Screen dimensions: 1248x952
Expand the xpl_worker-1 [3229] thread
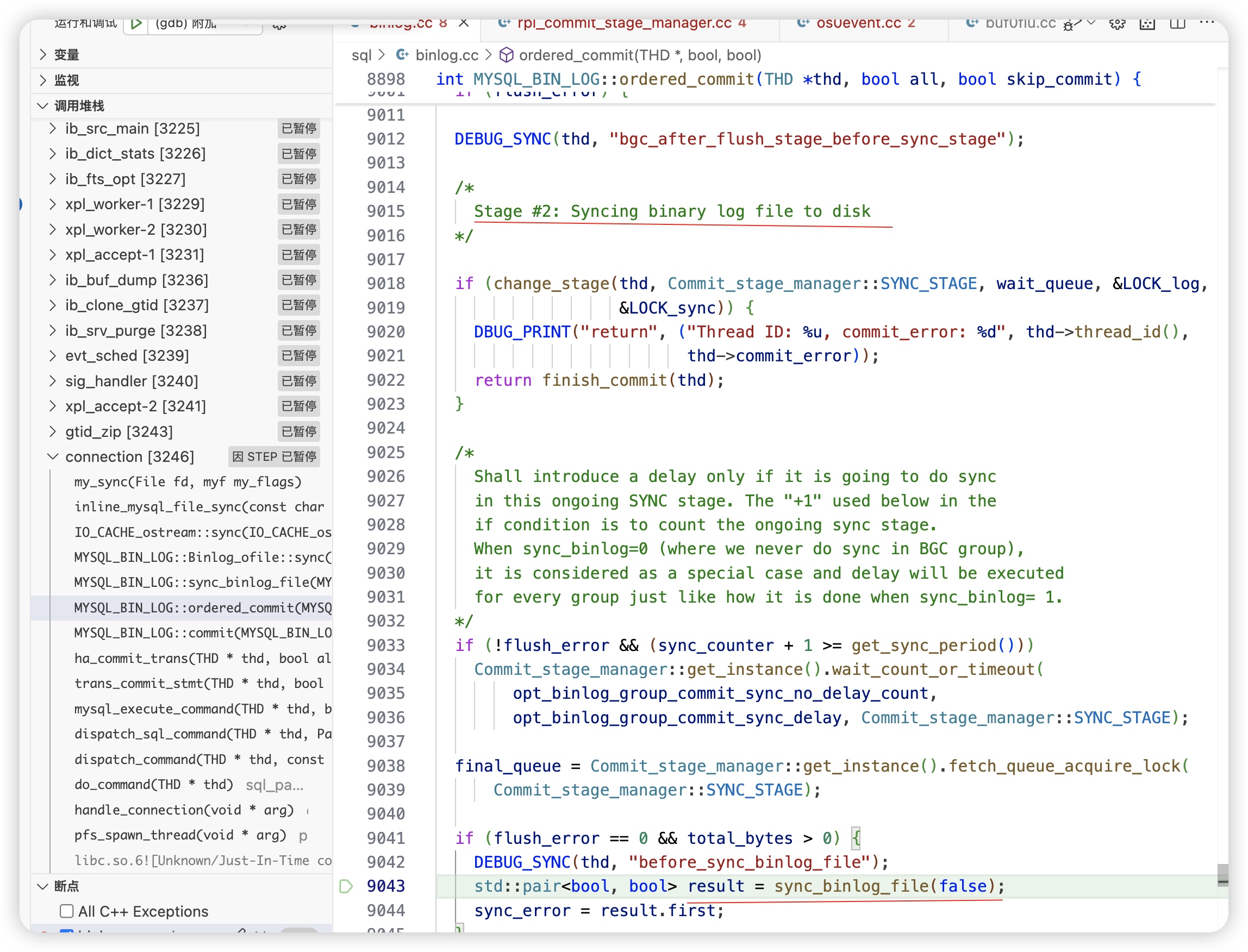click(53, 204)
